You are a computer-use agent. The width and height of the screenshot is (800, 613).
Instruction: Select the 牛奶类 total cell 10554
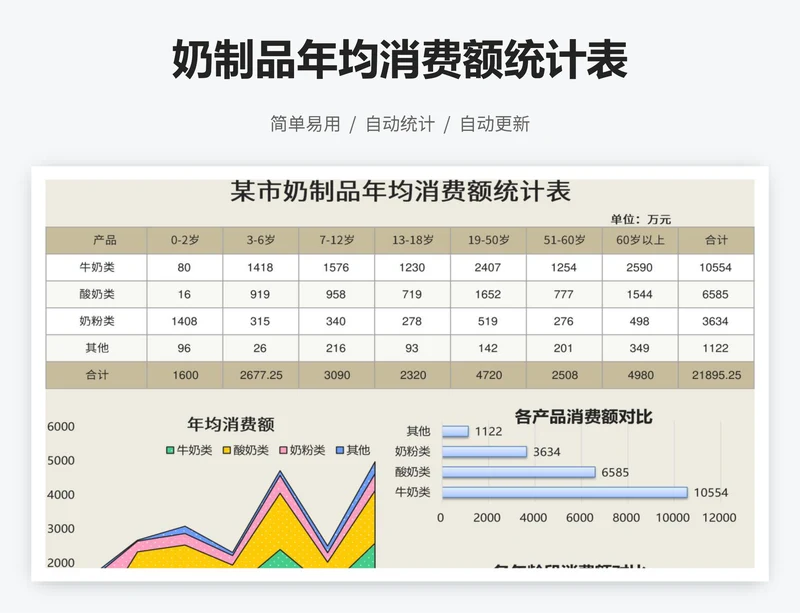coord(716,267)
